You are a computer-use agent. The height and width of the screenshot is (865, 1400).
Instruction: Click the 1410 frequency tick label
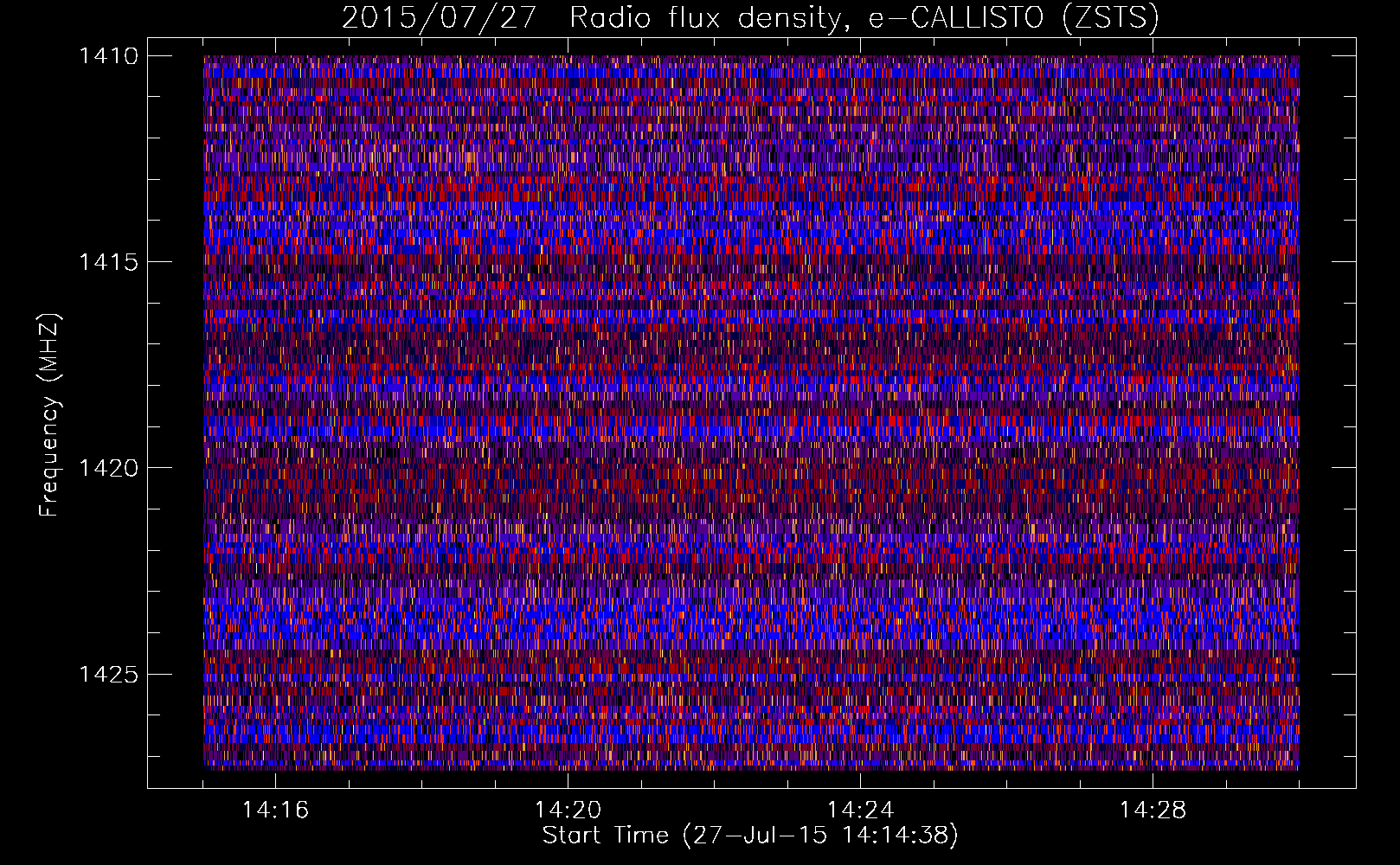[x=108, y=56]
